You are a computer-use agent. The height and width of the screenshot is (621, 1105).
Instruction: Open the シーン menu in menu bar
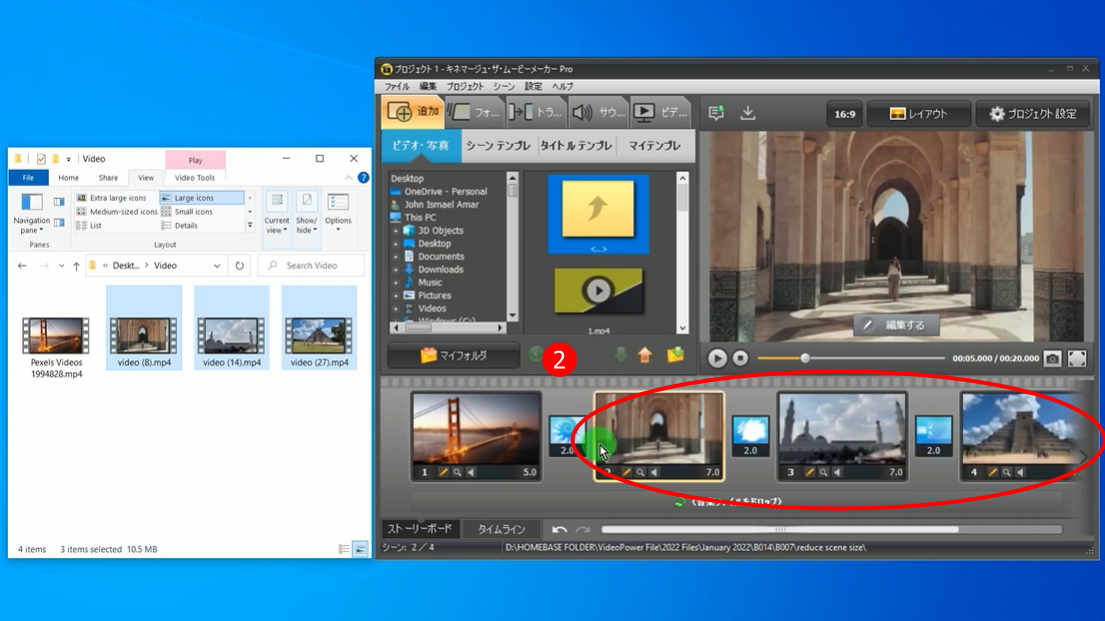pyautogui.click(x=503, y=87)
